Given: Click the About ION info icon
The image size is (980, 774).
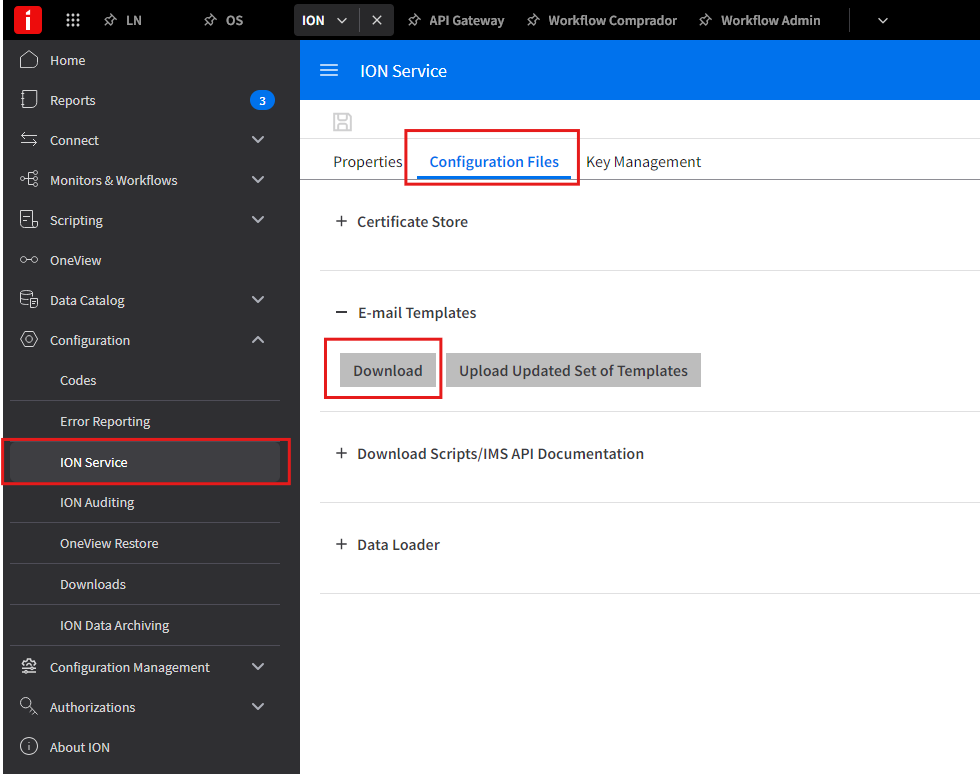Looking at the screenshot, I should (x=29, y=746).
